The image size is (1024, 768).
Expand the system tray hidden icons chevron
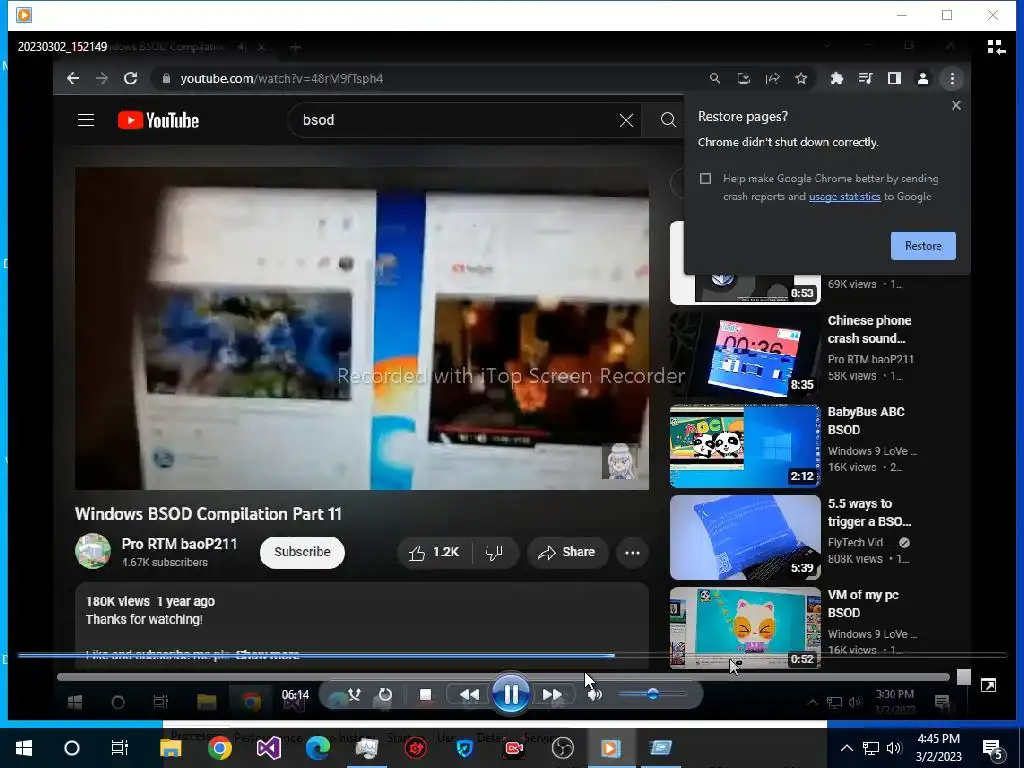coord(846,748)
